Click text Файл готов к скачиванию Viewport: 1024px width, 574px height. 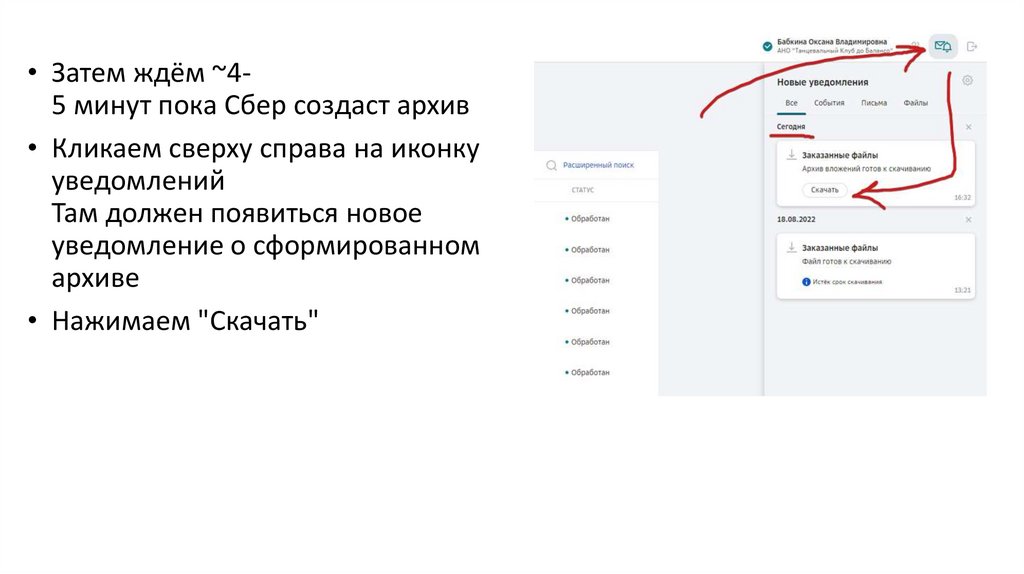846,261
